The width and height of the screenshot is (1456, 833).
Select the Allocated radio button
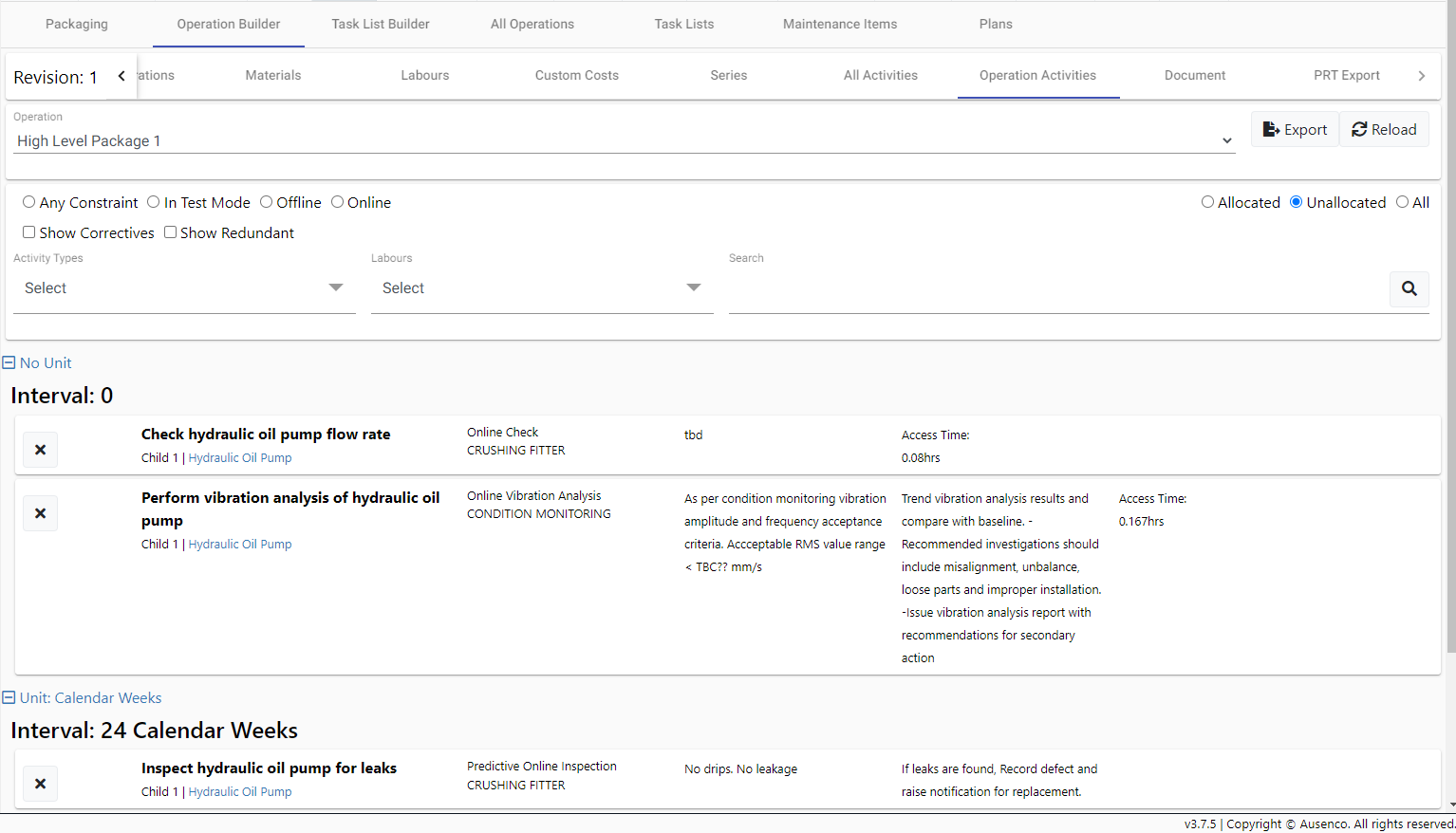pyautogui.click(x=1207, y=202)
